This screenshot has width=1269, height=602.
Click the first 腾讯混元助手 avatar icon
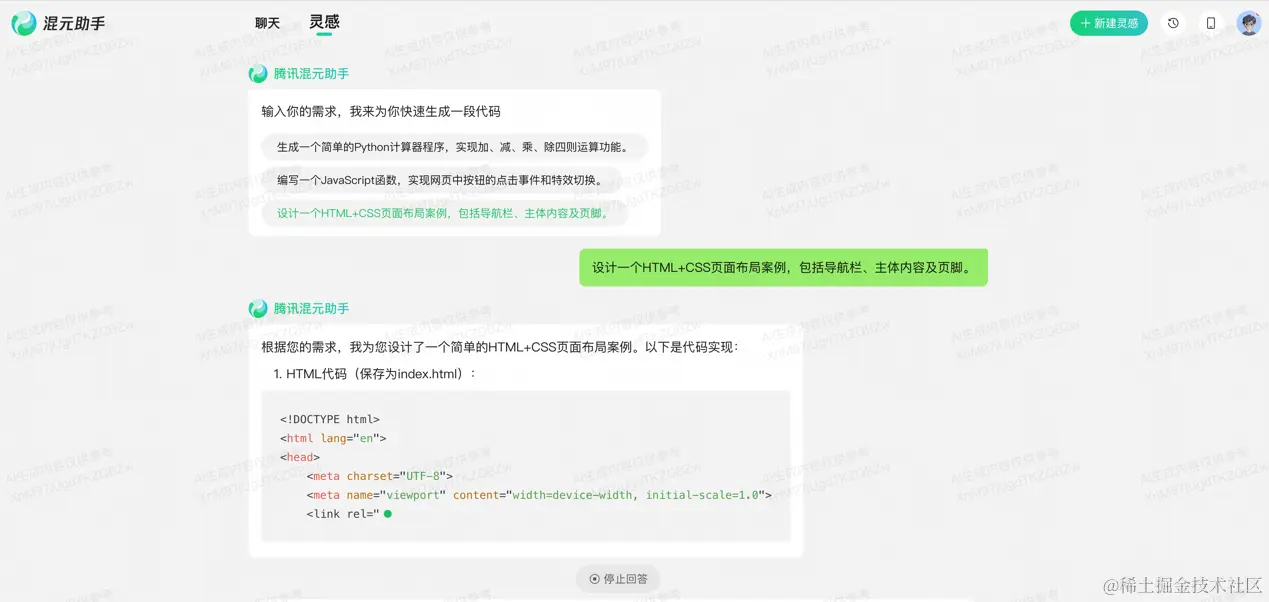(x=258, y=74)
